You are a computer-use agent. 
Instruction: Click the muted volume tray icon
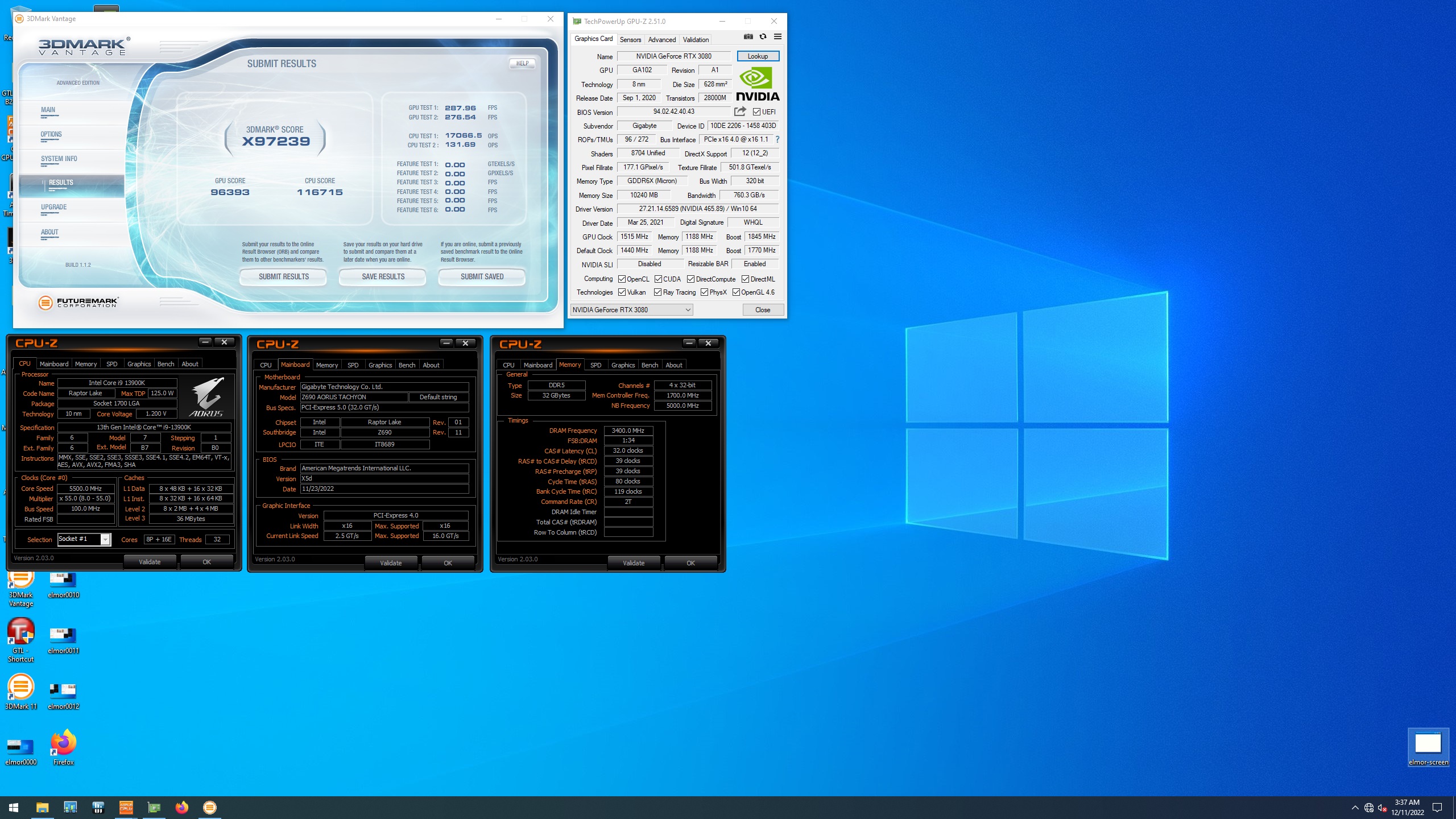coord(1382,808)
